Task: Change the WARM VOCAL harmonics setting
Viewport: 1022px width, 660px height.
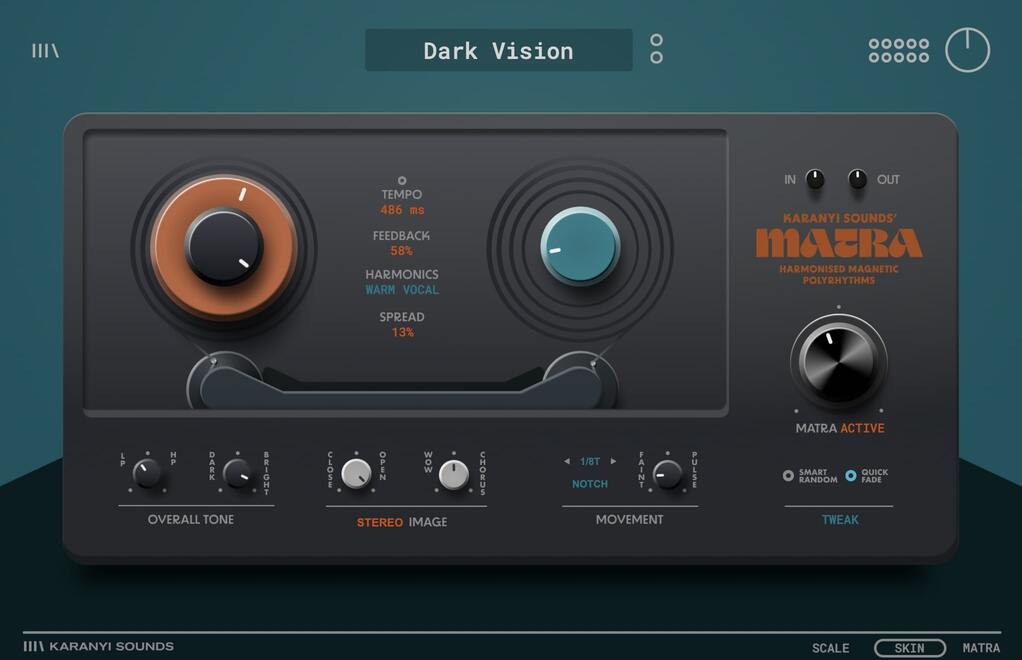Action: pyautogui.click(x=400, y=289)
